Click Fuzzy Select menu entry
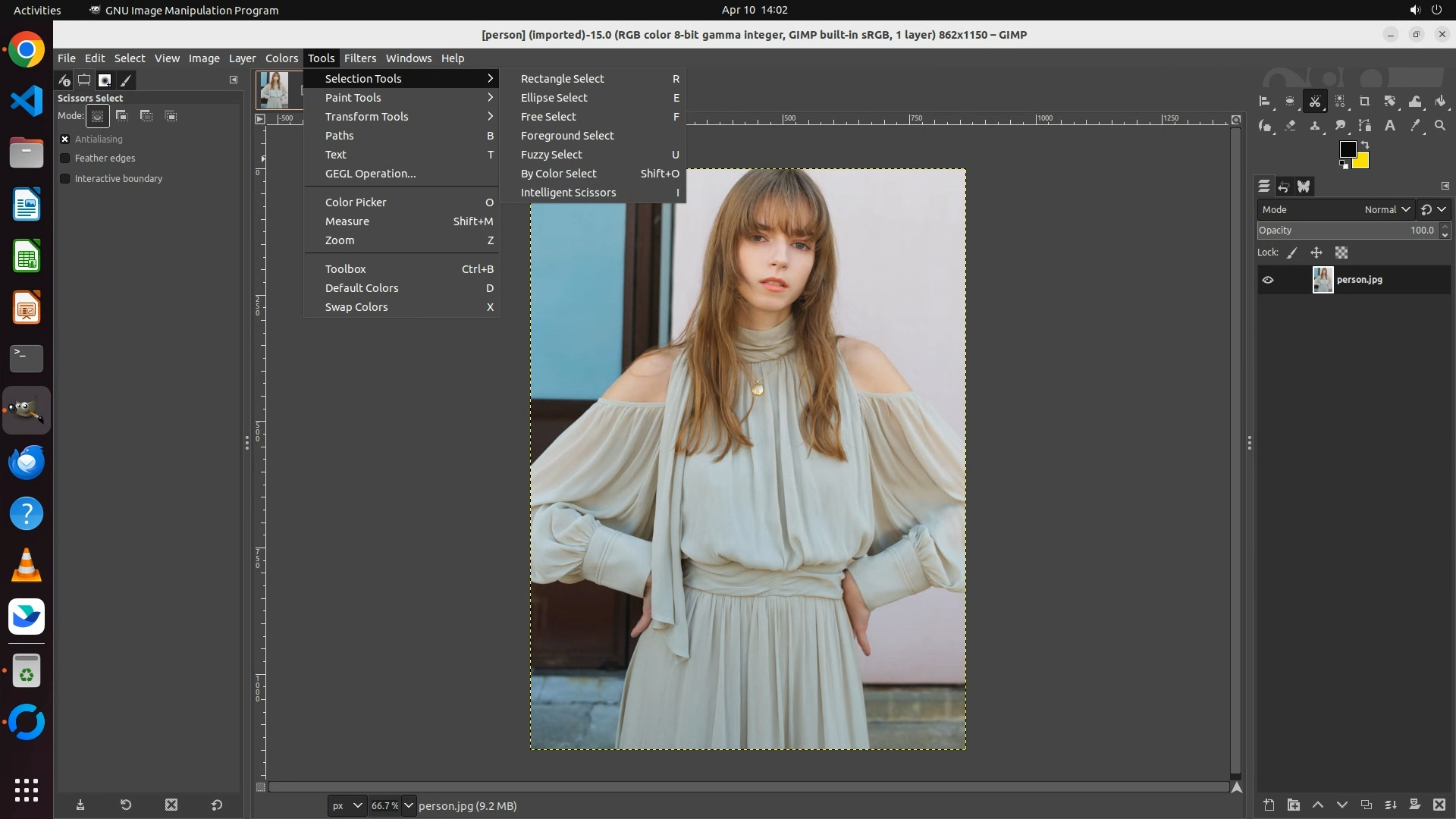Viewport: 1456px width, 819px height. 551,155
